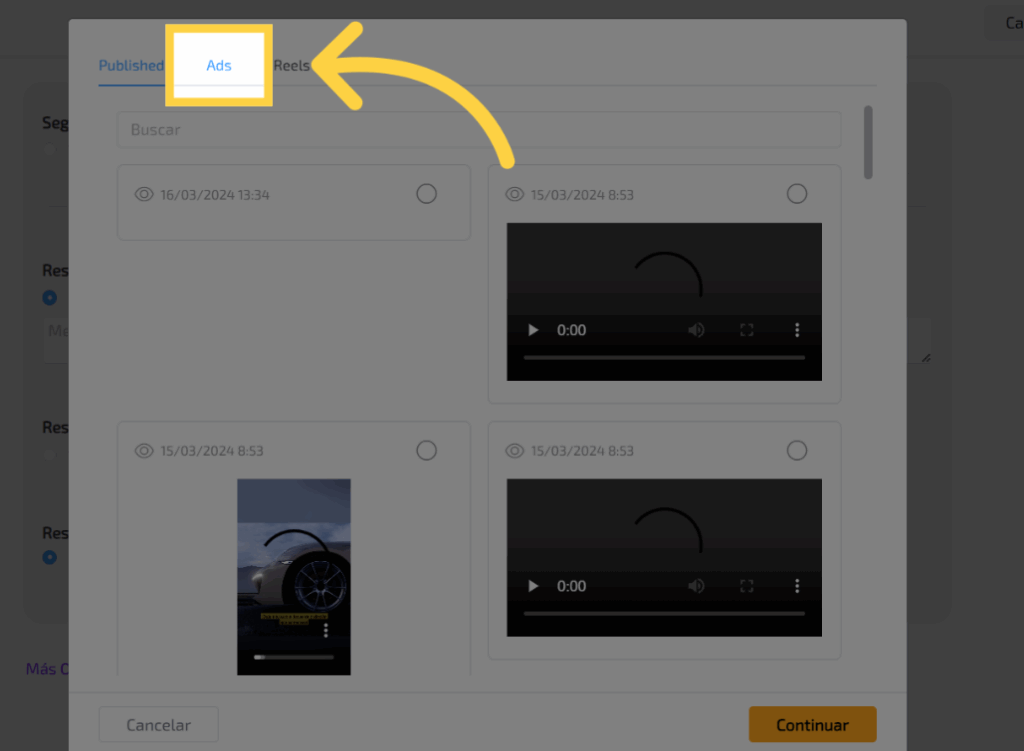Enter fullscreen on the upper-right video
The width and height of the screenshot is (1024, 751).
coord(746,330)
